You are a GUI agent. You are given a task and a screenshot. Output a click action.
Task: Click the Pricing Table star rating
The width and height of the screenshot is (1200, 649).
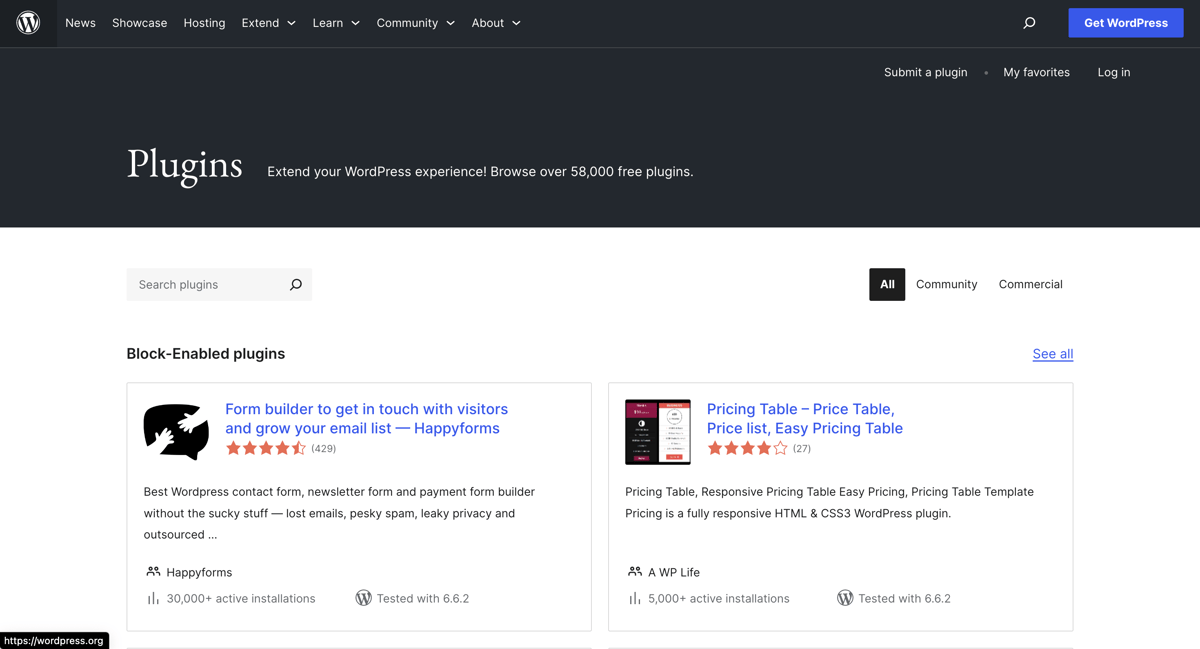coord(747,449)
